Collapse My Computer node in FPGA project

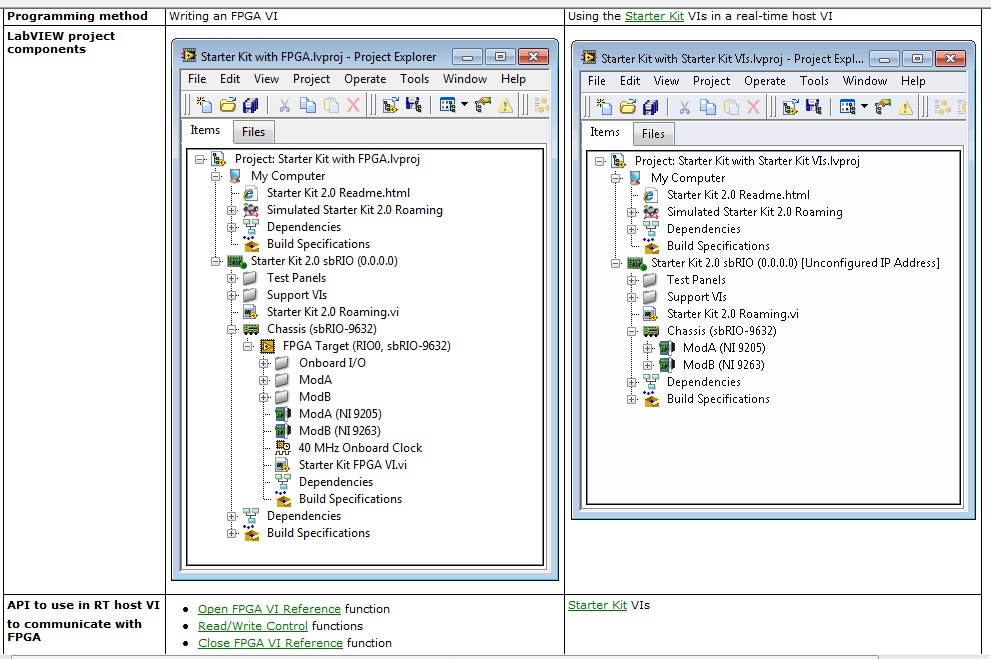pyautogui.click(x=216, y=176)
